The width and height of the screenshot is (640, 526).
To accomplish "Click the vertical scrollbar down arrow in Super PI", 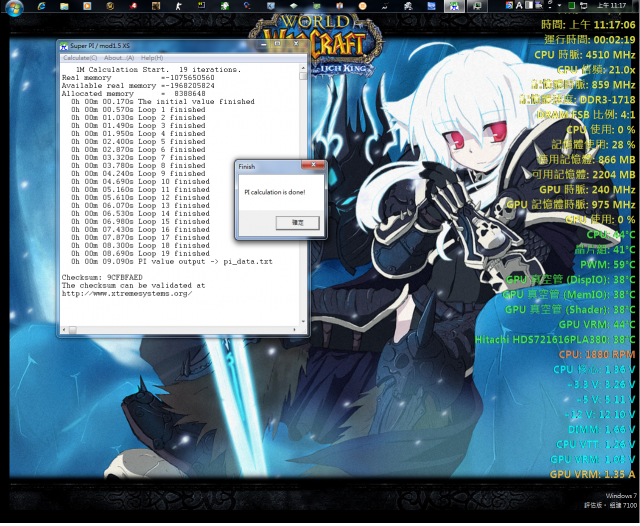I will [303, 322].
